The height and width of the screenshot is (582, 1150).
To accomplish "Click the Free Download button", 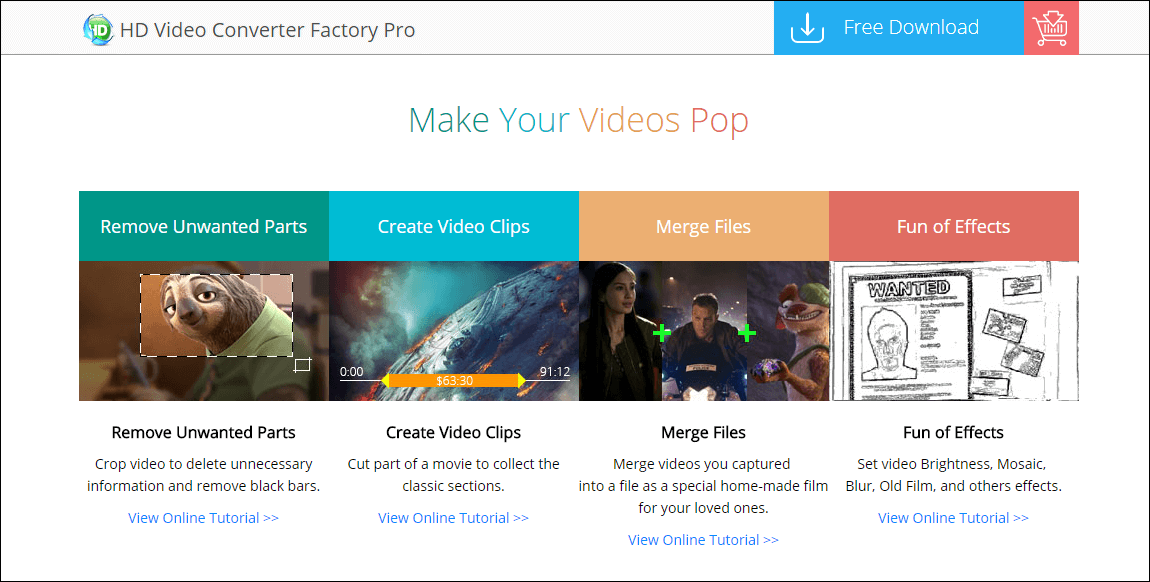I will [898, 28].
